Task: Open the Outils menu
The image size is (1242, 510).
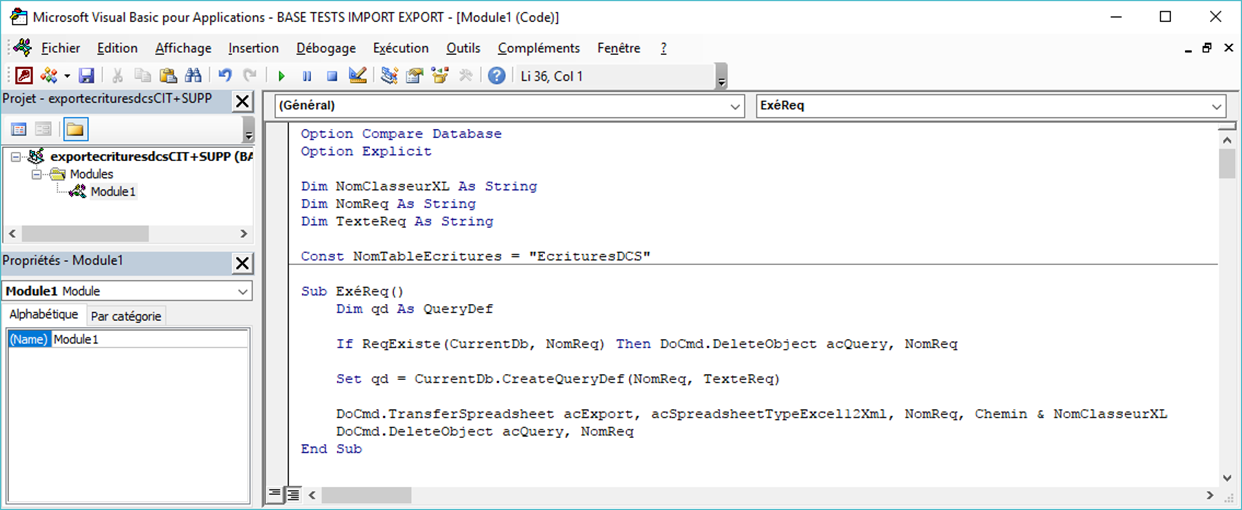Action: point(463,48)
